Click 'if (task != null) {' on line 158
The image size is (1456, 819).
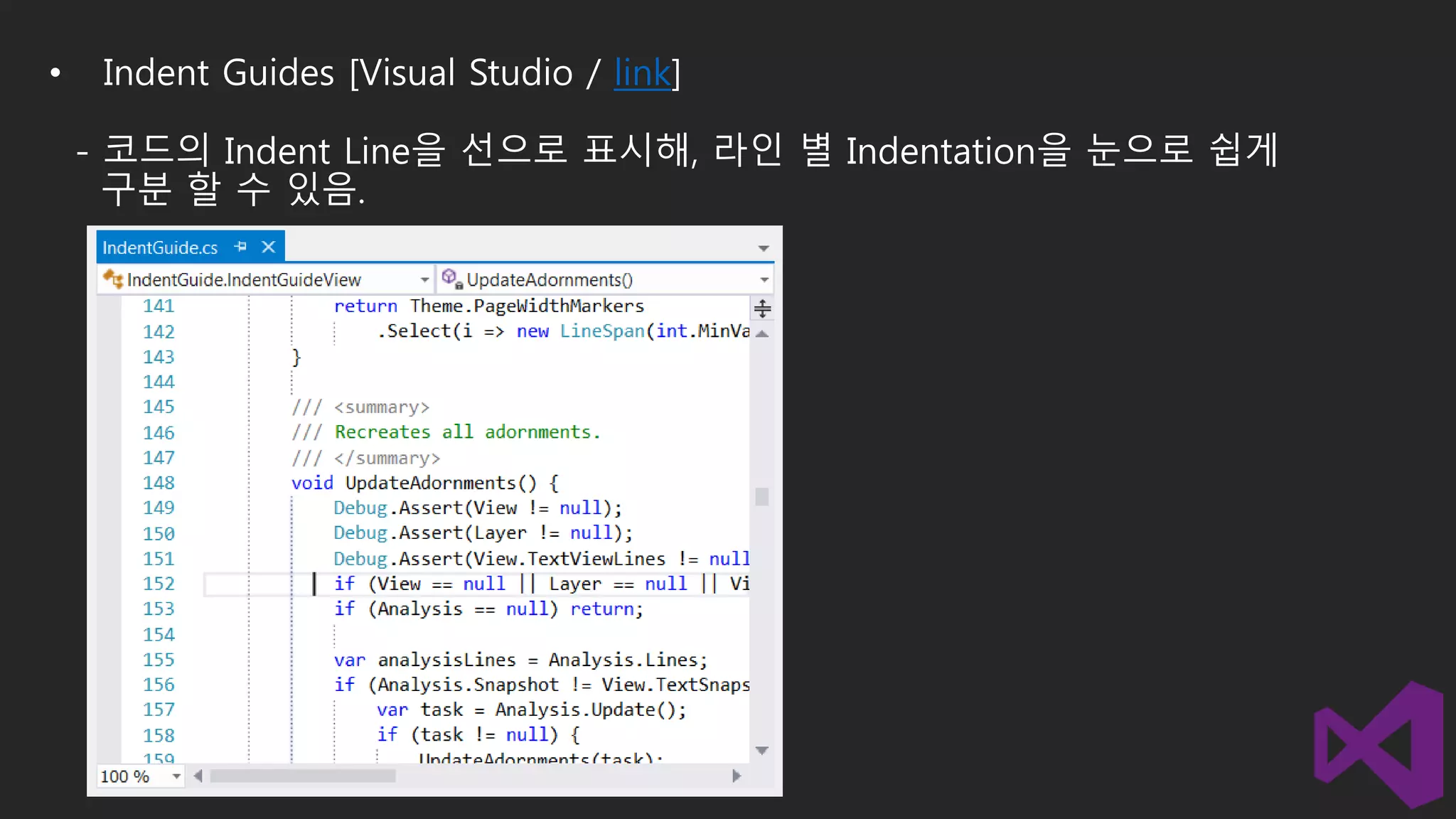pos(478,735)
